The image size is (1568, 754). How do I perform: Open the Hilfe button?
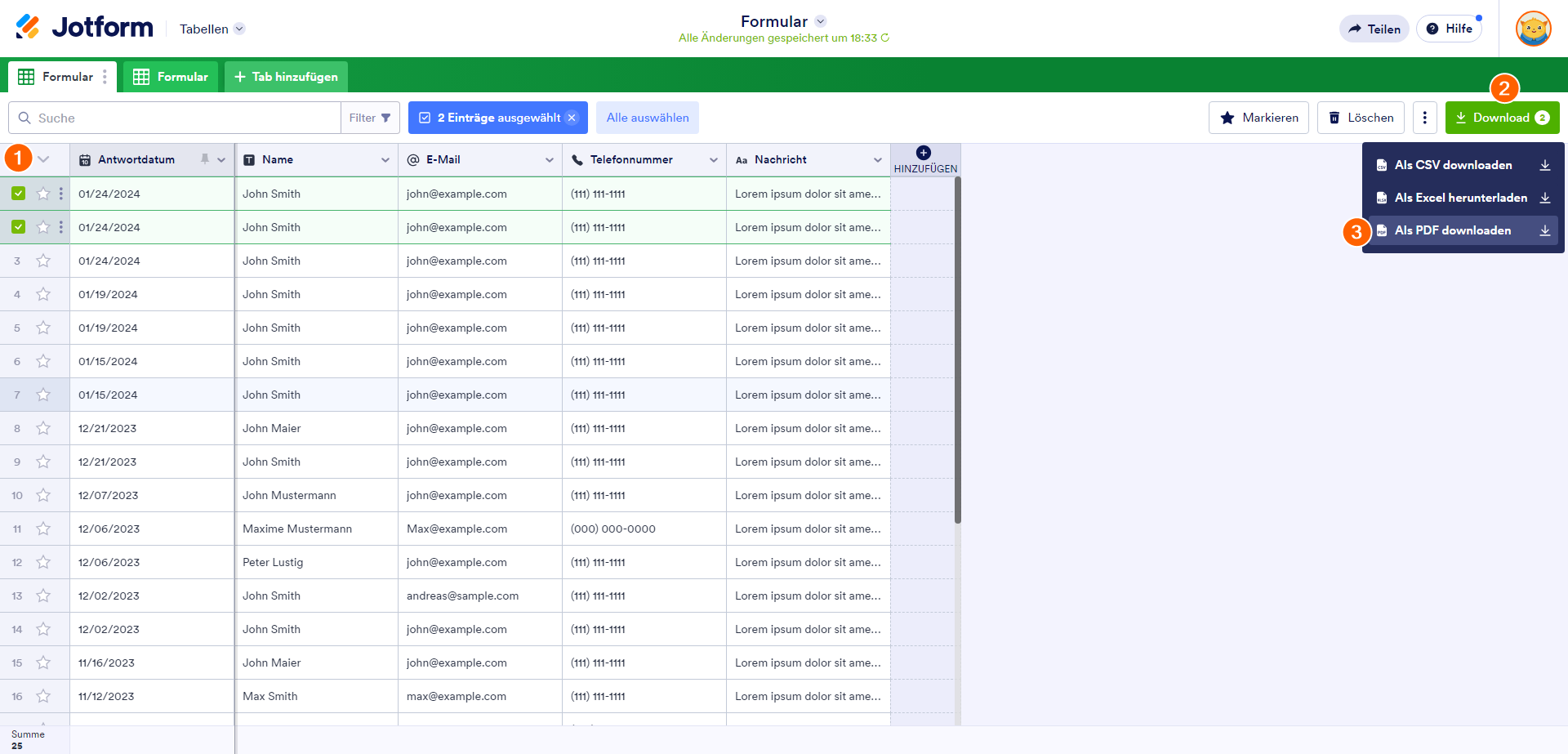1449,29
